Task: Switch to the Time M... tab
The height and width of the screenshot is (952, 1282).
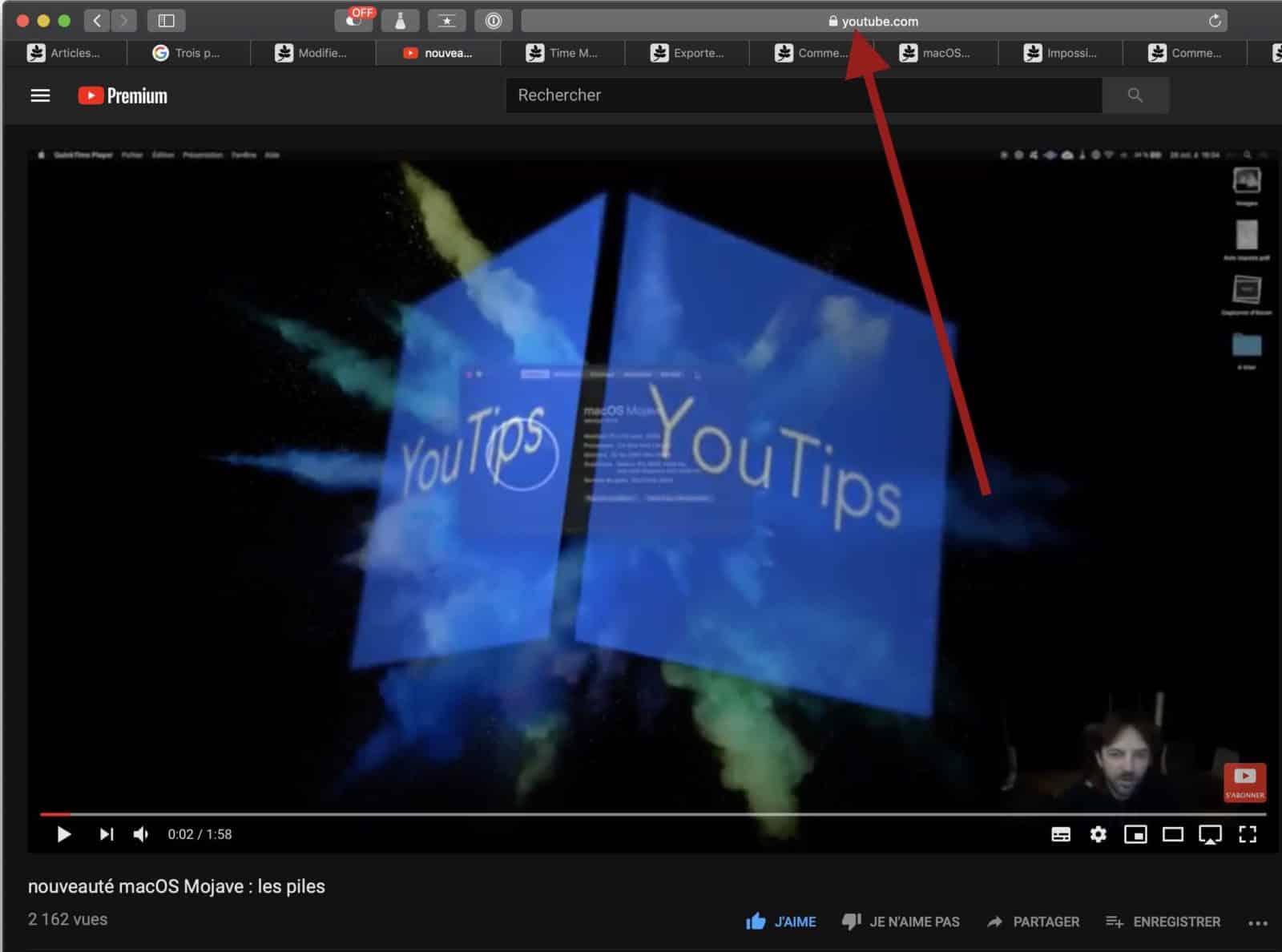Action: point(562,53)
